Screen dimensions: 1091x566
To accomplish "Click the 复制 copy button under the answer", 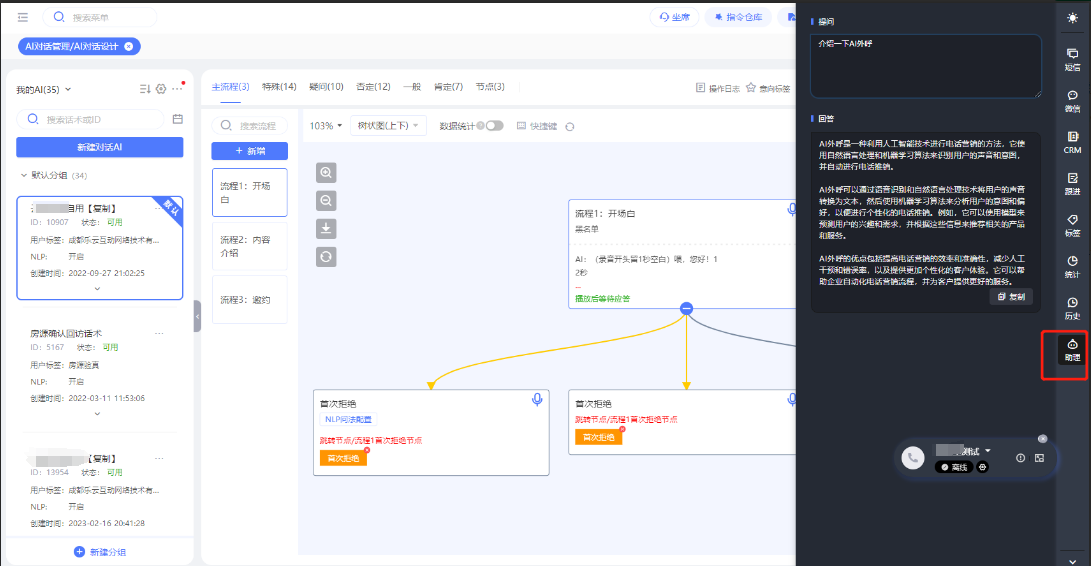I will (1011, 297).
